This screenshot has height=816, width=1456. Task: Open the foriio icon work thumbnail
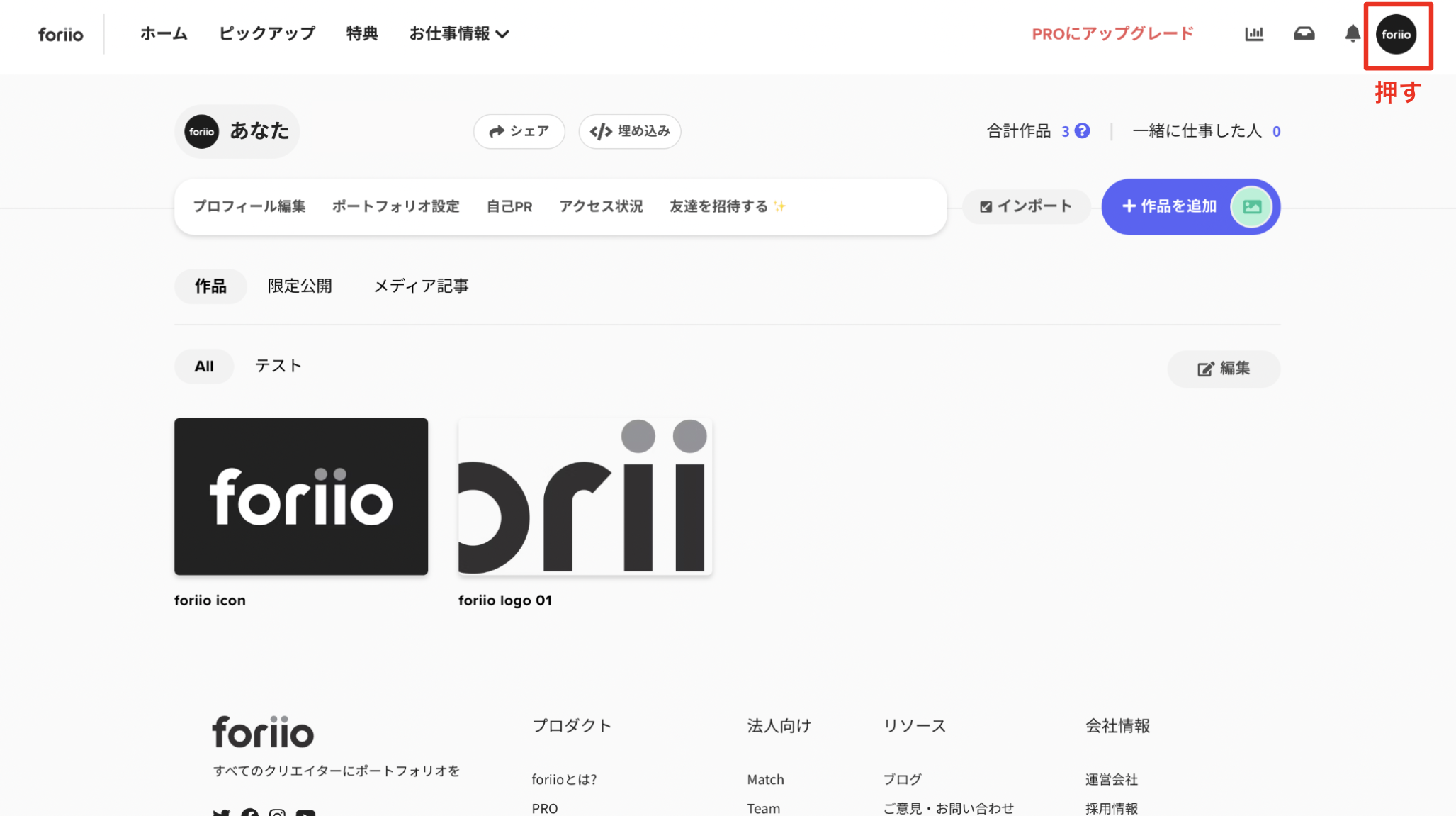pos(301,496)
